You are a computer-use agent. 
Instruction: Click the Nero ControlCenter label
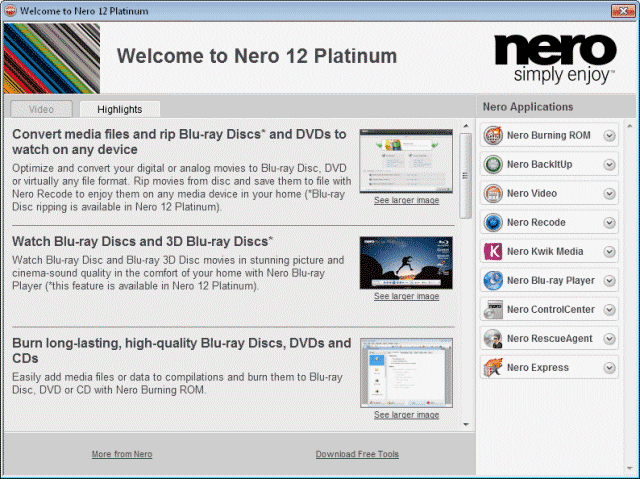point(551,309)
